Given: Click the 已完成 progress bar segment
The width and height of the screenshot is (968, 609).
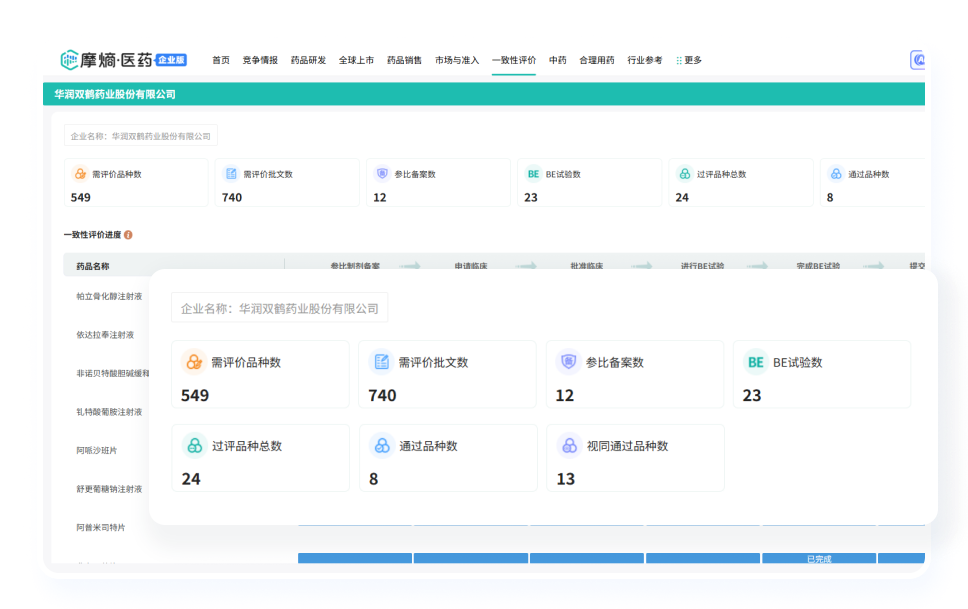Looking at the screenshot, I should pos(819,558).
